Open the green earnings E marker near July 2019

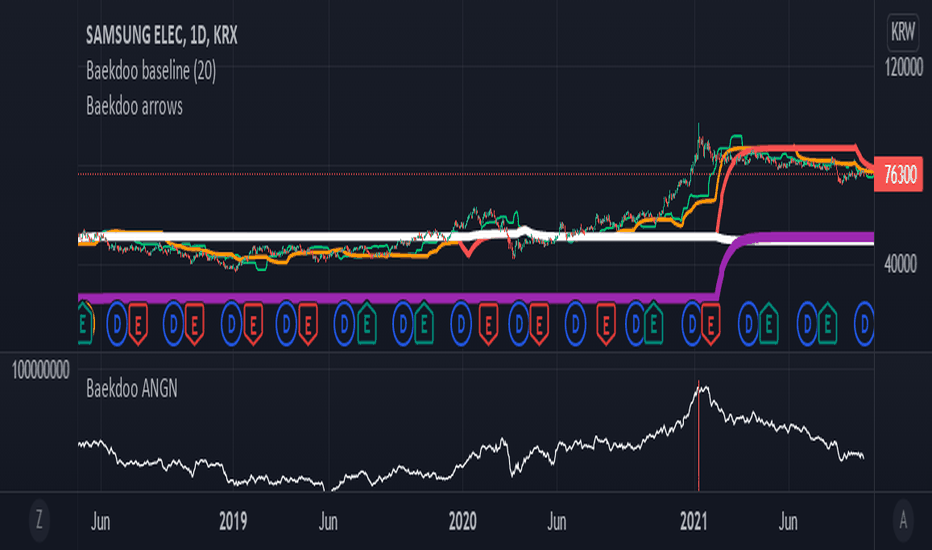click(x=367, y=323)
